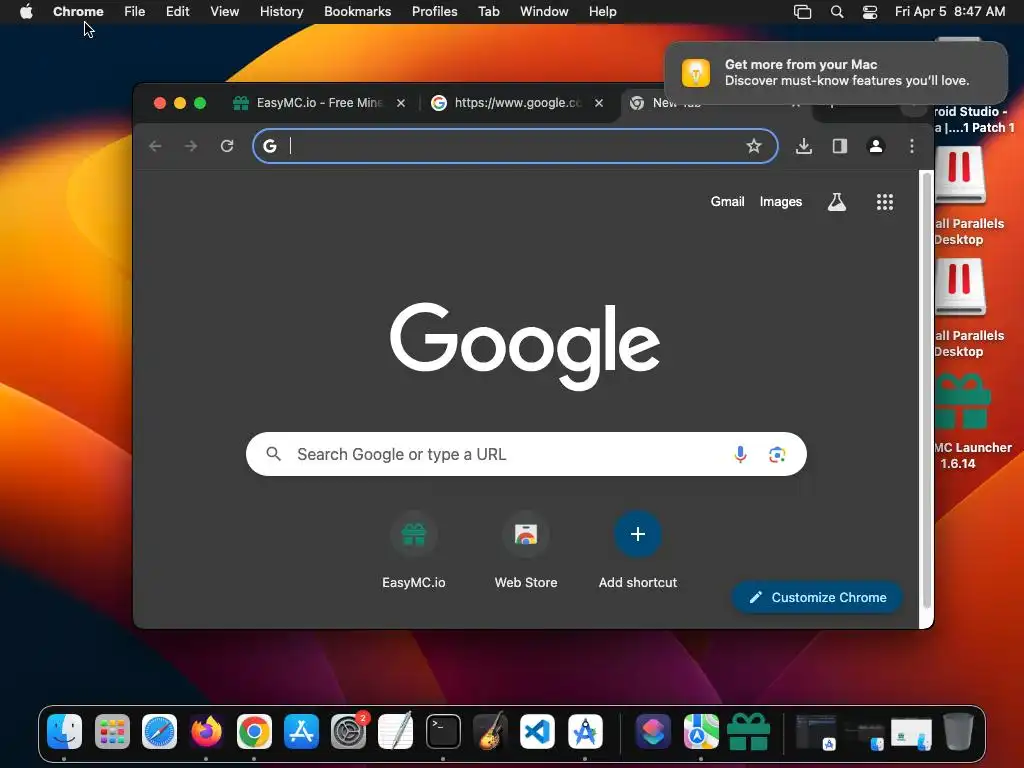The width and height of the screenshot is (1024, 768).
Task: Open Spotlight search in menu bar
Action: [x=837, y=12]
